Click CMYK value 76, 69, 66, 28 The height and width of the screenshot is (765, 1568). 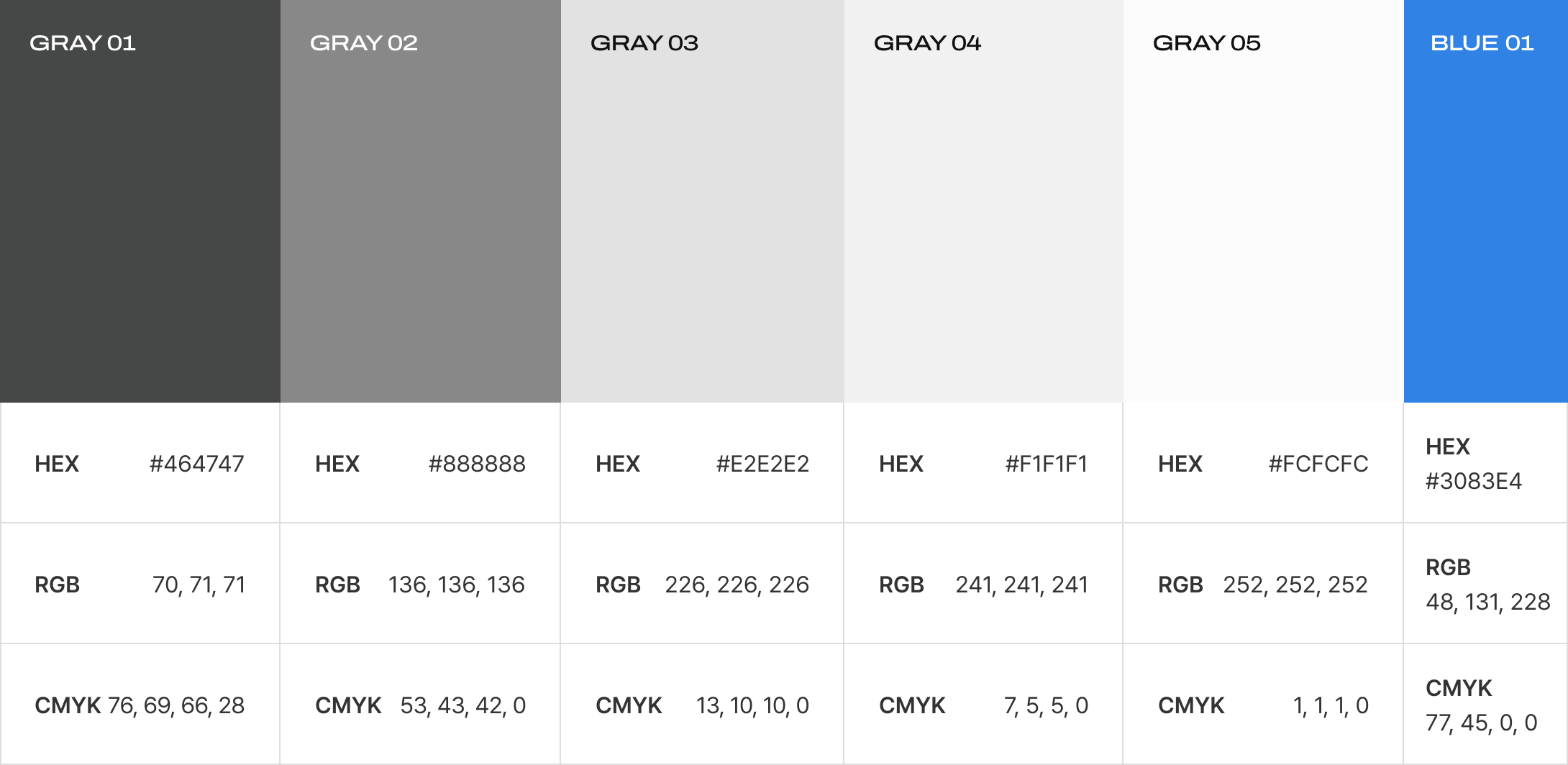(176, 705)
